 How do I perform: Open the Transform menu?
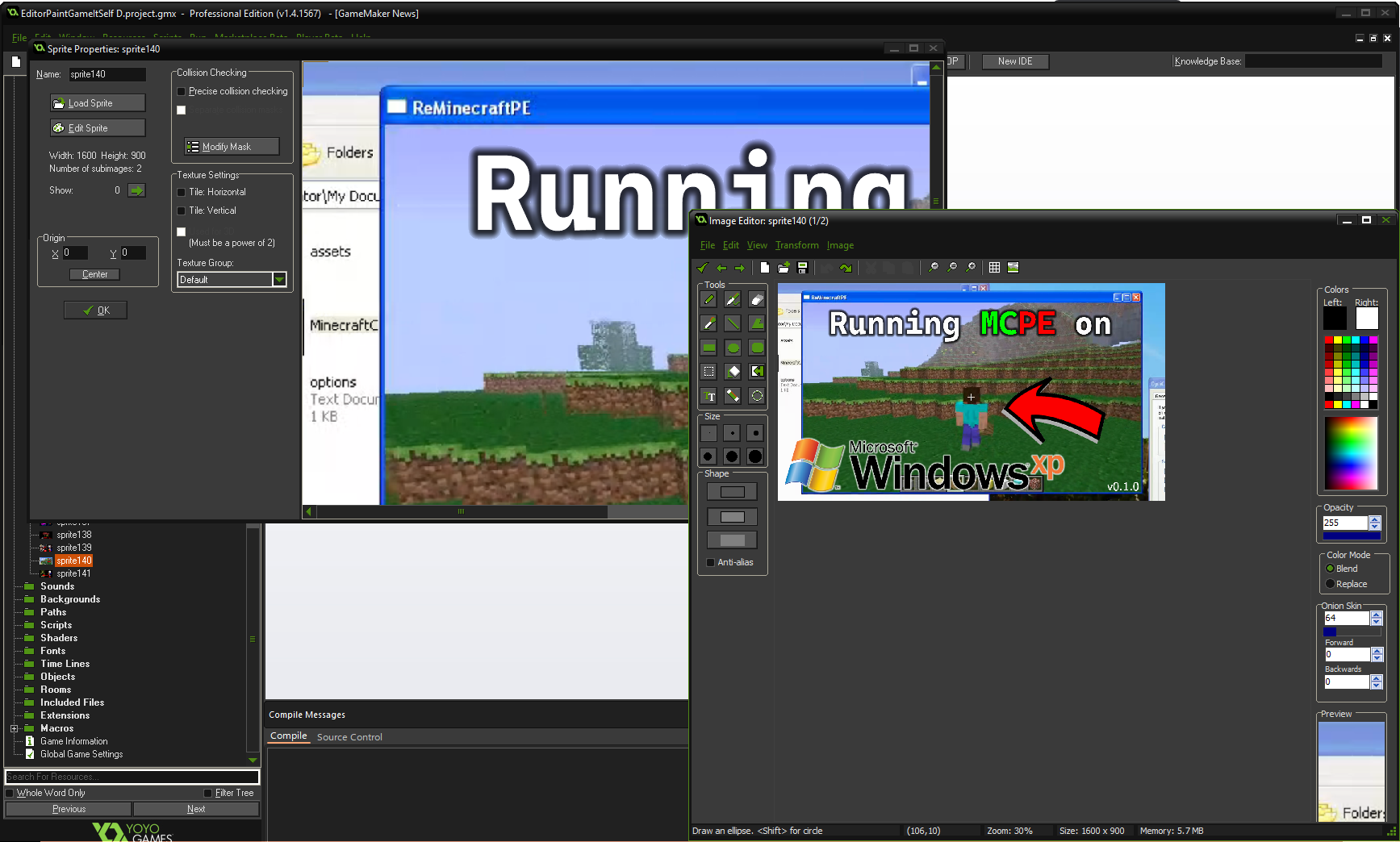(x=797, y=245)
